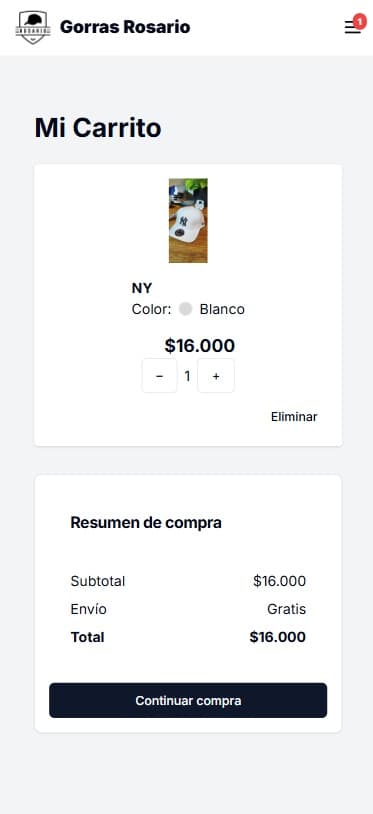
Task: Click the gray Blanco color swatch
Action: coord(186,309)
